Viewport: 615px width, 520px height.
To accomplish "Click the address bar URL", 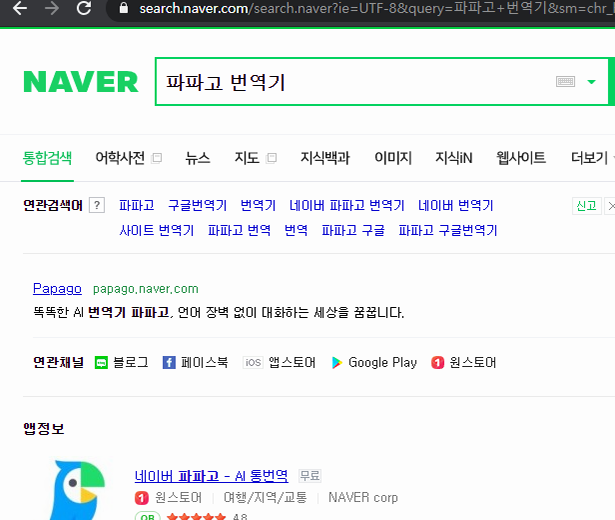I will [x=376, y=8].
